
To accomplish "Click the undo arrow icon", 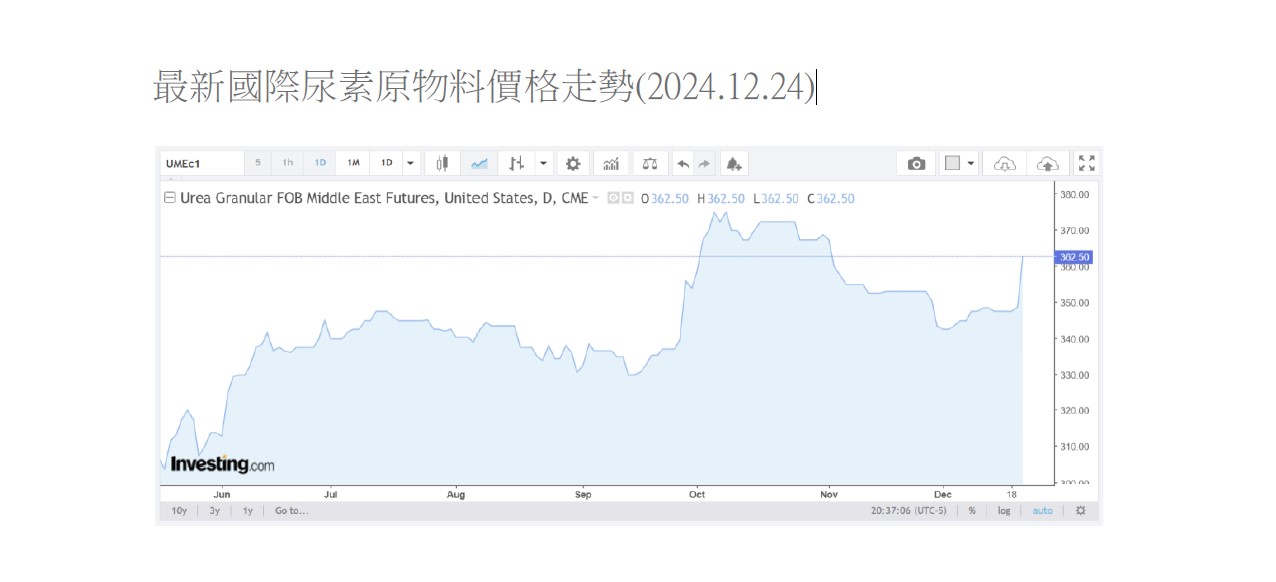I will click(683, 163).
